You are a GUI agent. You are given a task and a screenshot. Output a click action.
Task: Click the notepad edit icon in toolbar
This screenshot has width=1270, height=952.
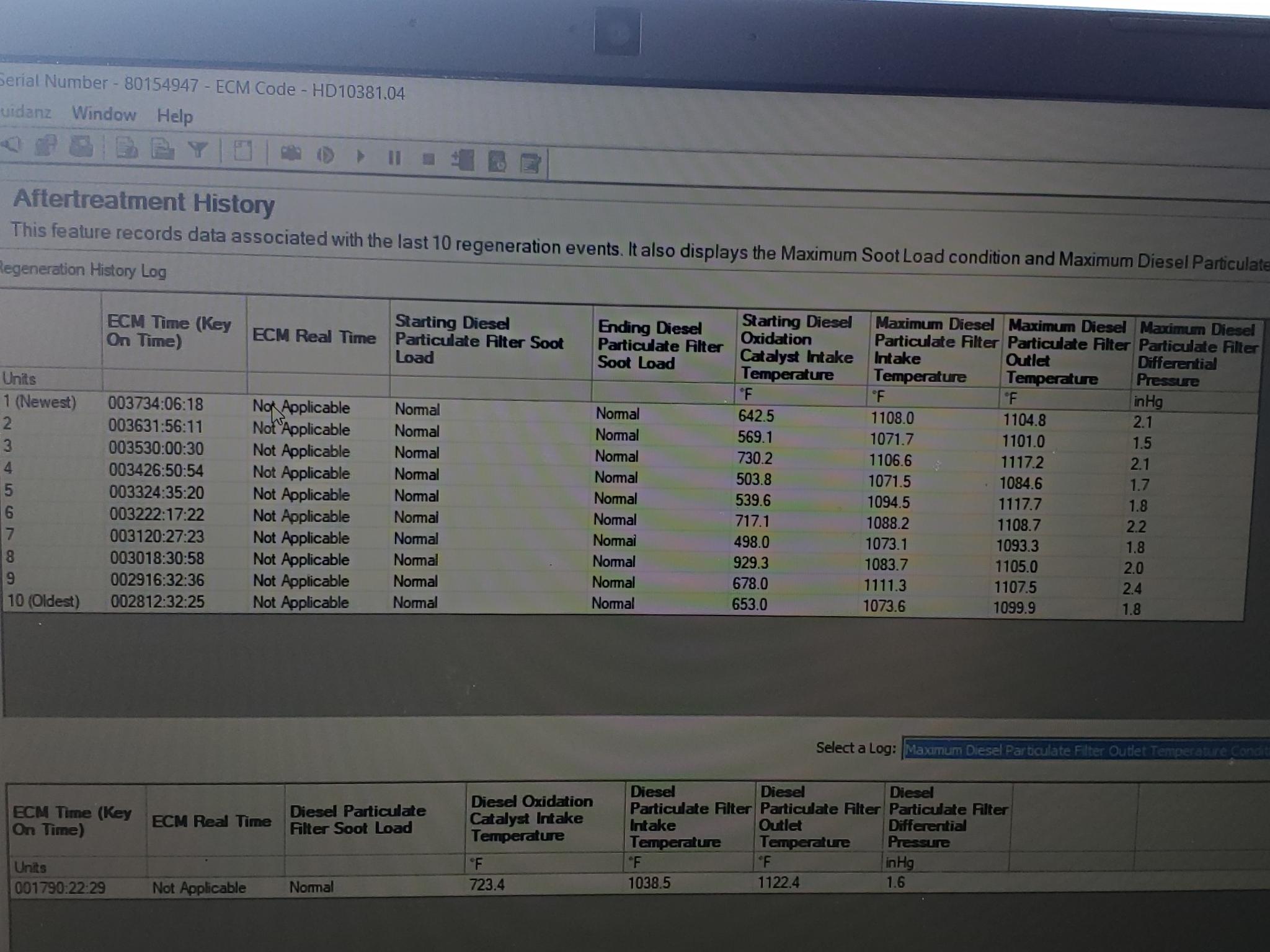pyautogui.click(x=531, y=164)
